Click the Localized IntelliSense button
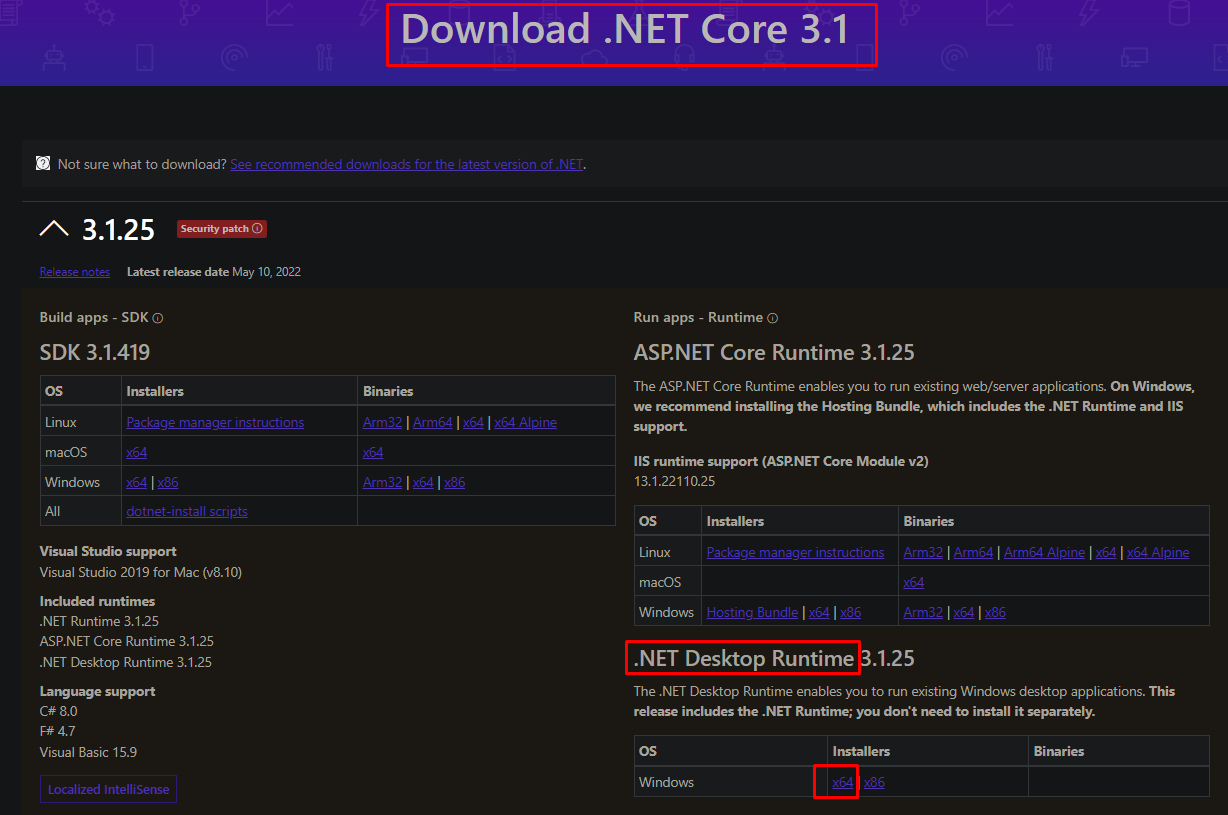The width and height of the screenshot is (1228, 815). point(109,789)
